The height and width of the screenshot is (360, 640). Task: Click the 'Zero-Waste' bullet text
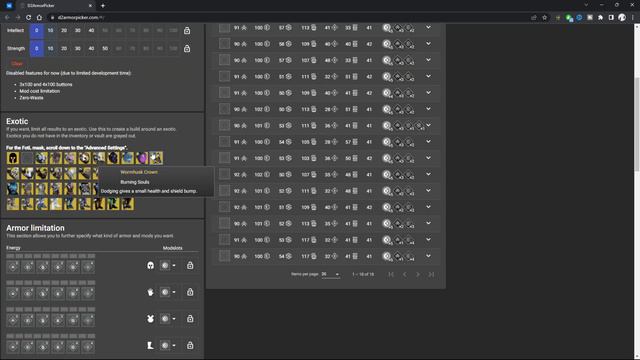(x=31, y=98)
